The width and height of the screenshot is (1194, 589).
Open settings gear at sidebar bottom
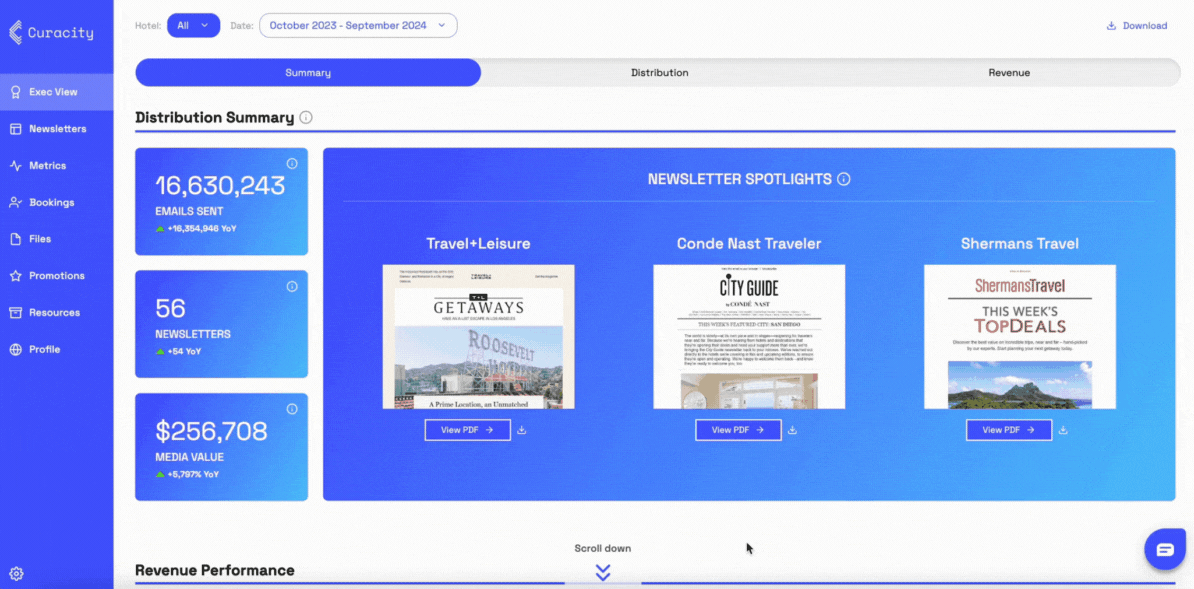point(16,573)
